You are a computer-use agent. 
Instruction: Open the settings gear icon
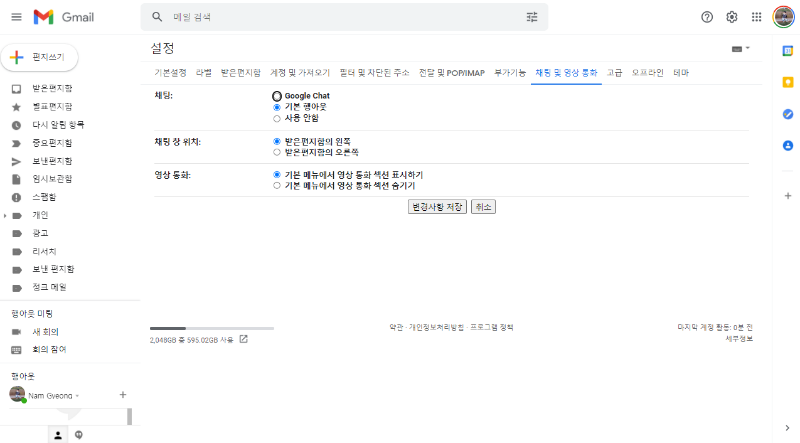(x=732, y=17)
